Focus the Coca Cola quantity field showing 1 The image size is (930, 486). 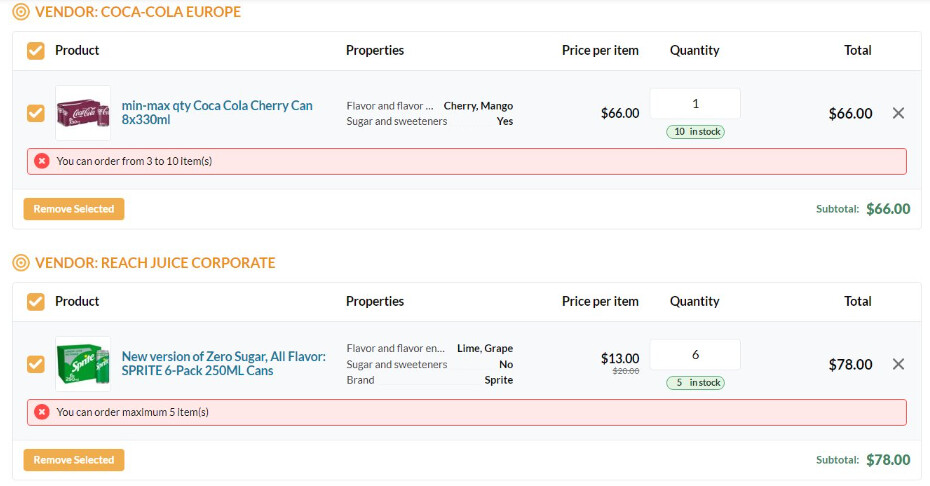695,104
